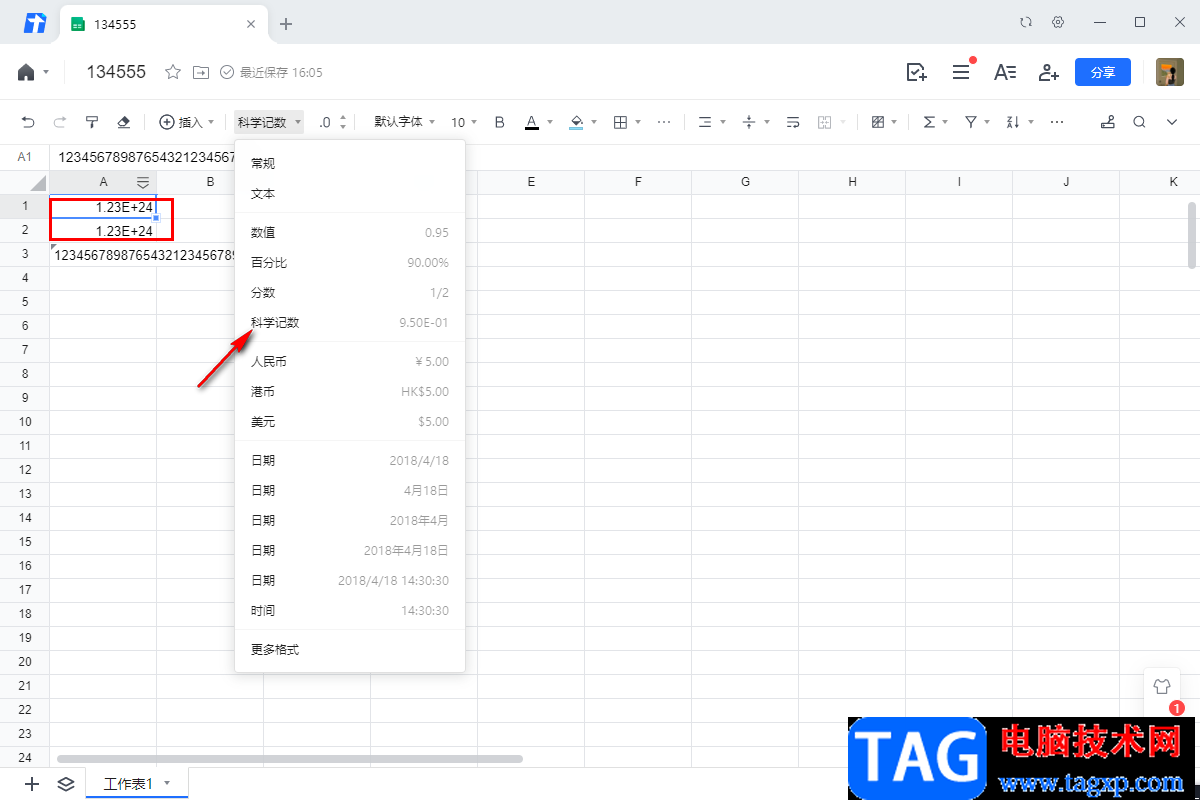1200x800 pixels.
Task: Star the 134555 document
Action: (173, 72)
